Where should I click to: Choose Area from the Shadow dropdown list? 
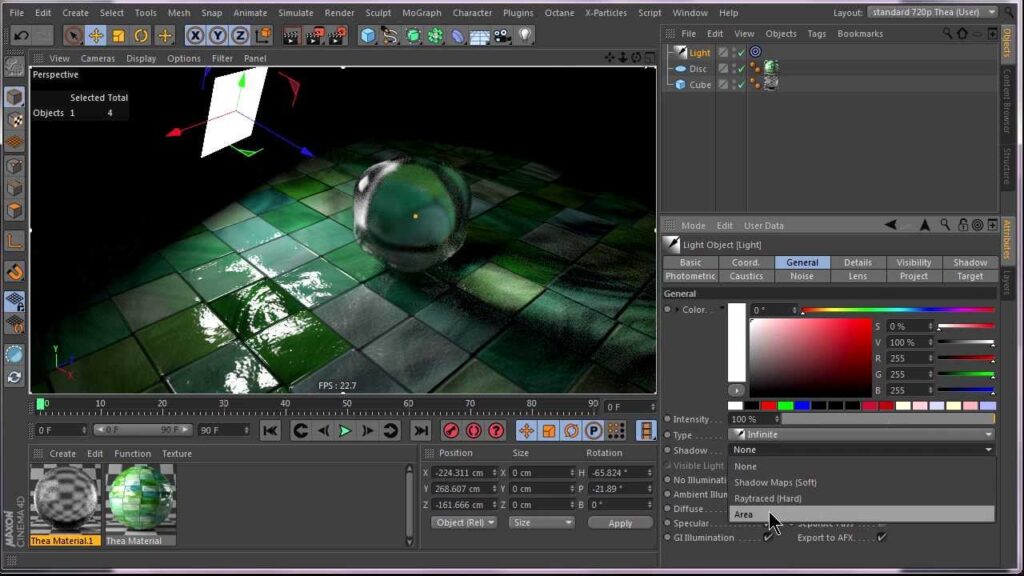tap(744, 514)
